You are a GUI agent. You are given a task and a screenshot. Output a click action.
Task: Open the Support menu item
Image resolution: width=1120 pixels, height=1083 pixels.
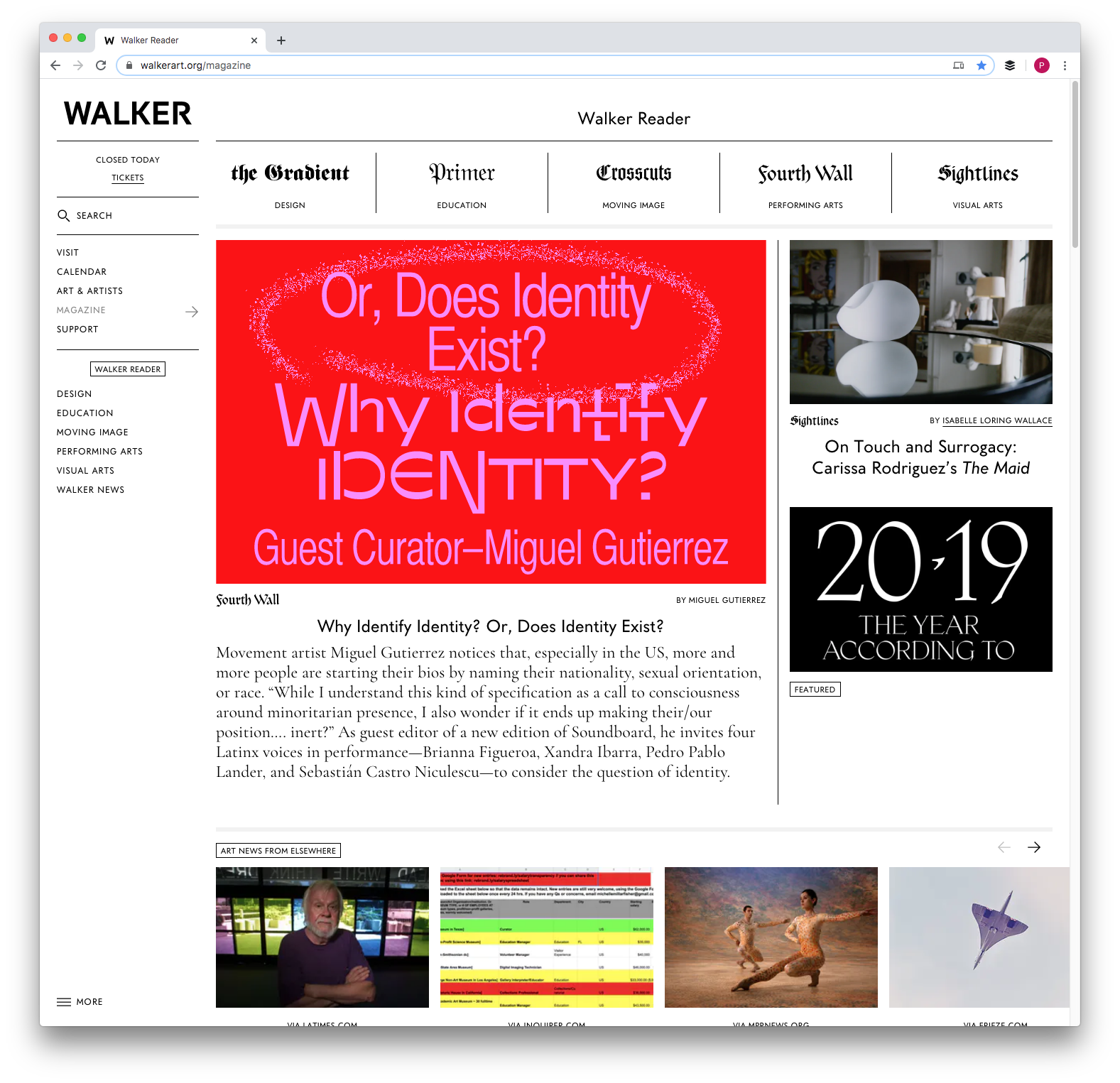[x=78, y=330]
